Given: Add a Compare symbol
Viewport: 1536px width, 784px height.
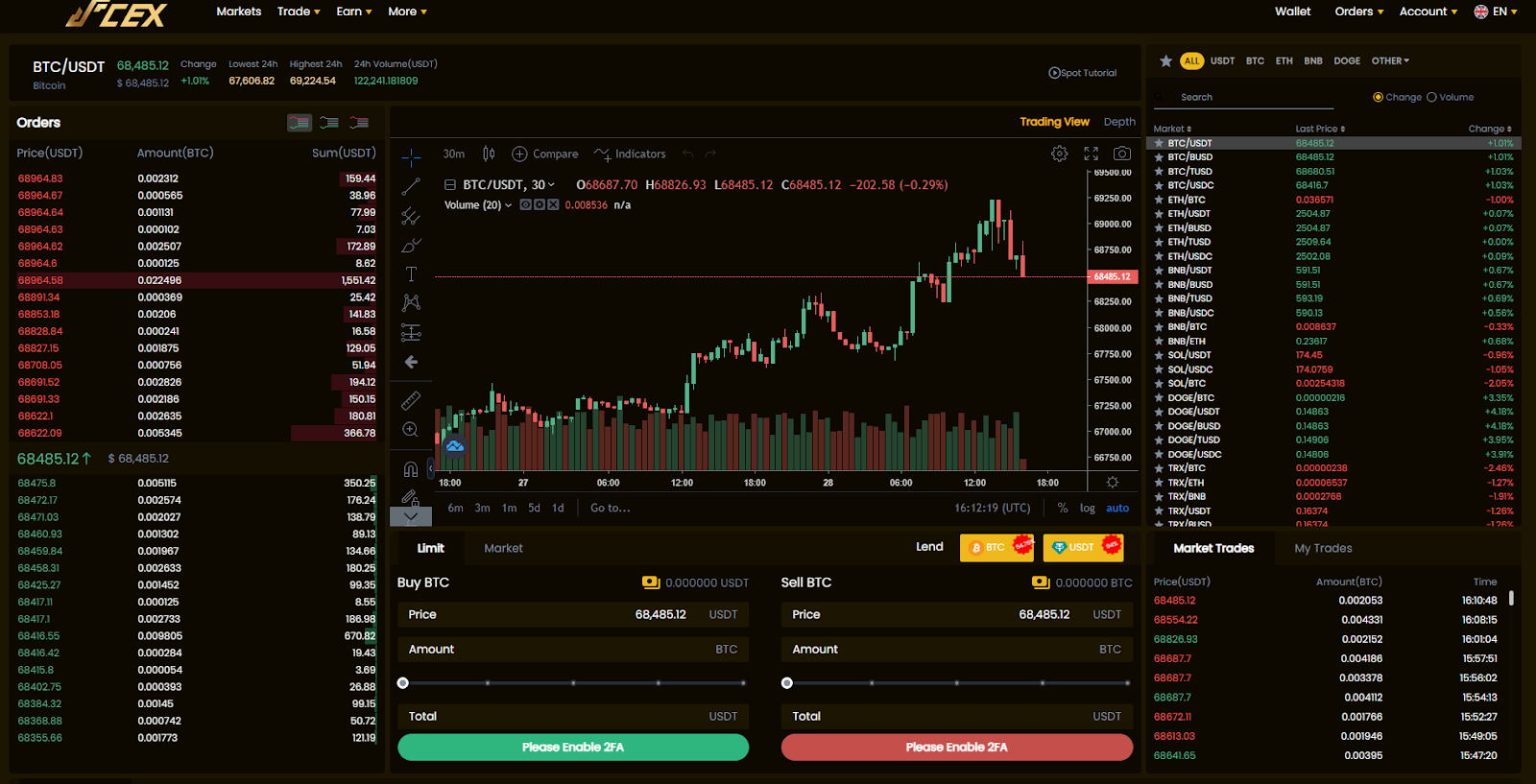Looking at the screenshot, I should 545,154.
